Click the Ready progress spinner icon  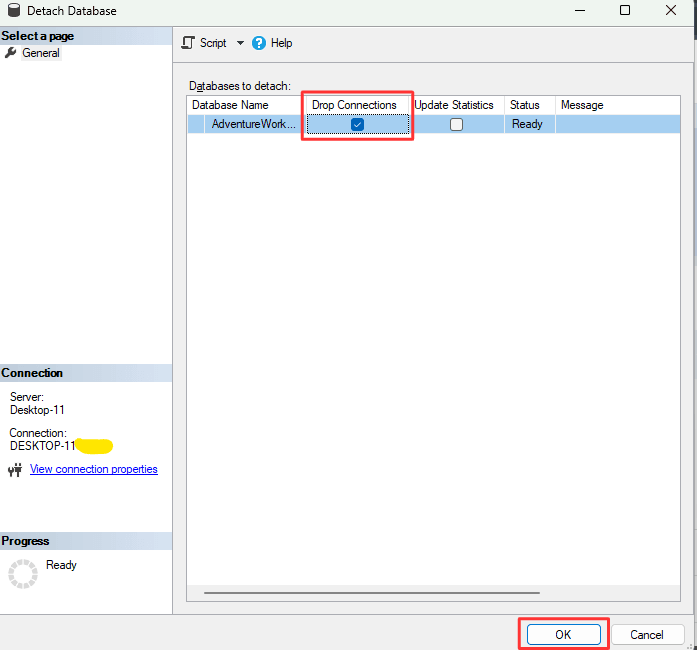coord(22,574)
